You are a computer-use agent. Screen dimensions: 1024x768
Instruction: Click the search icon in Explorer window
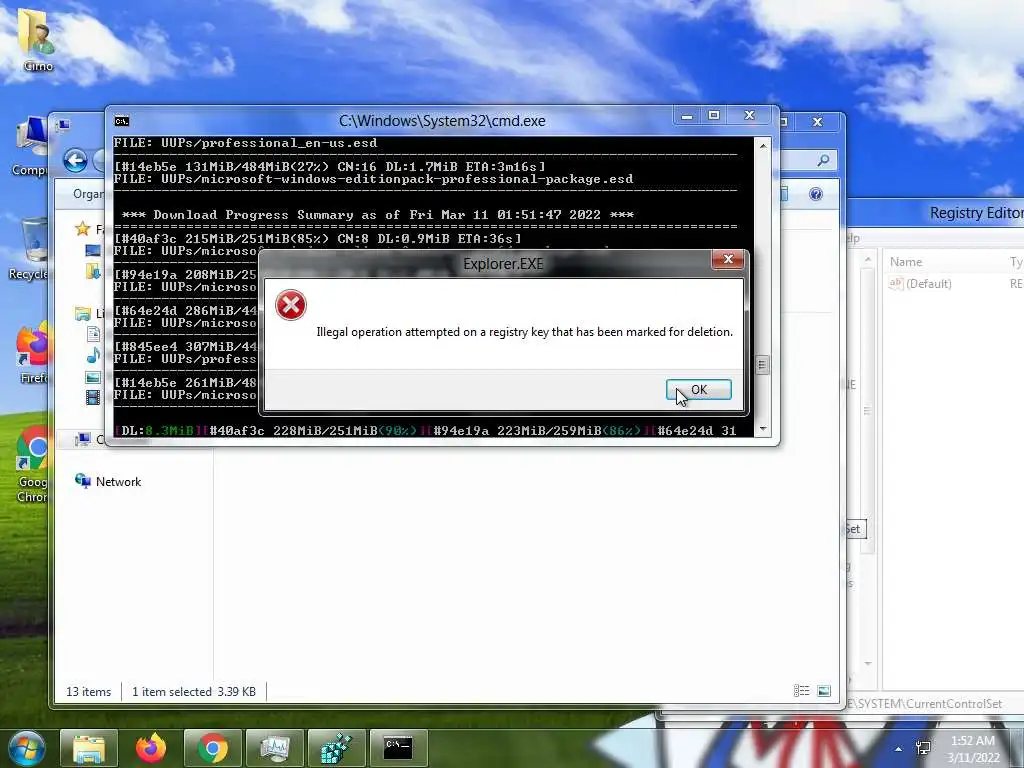824,160
